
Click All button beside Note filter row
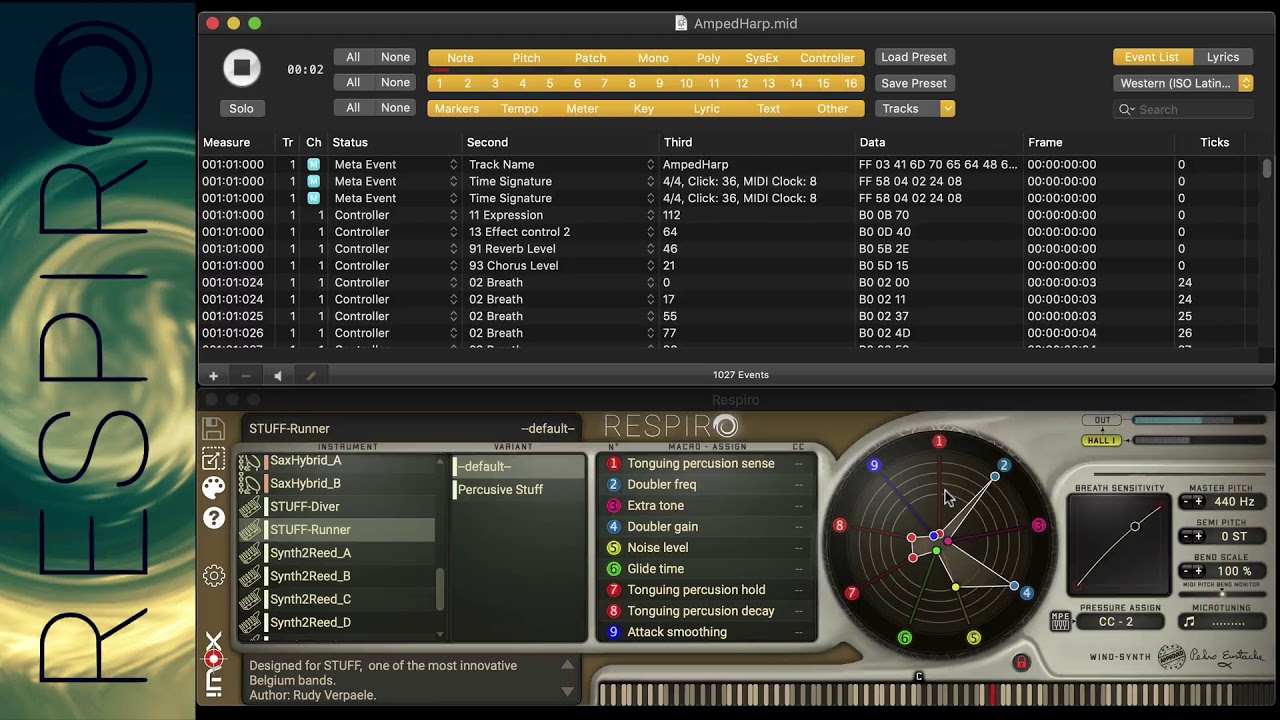pos(353,57)
